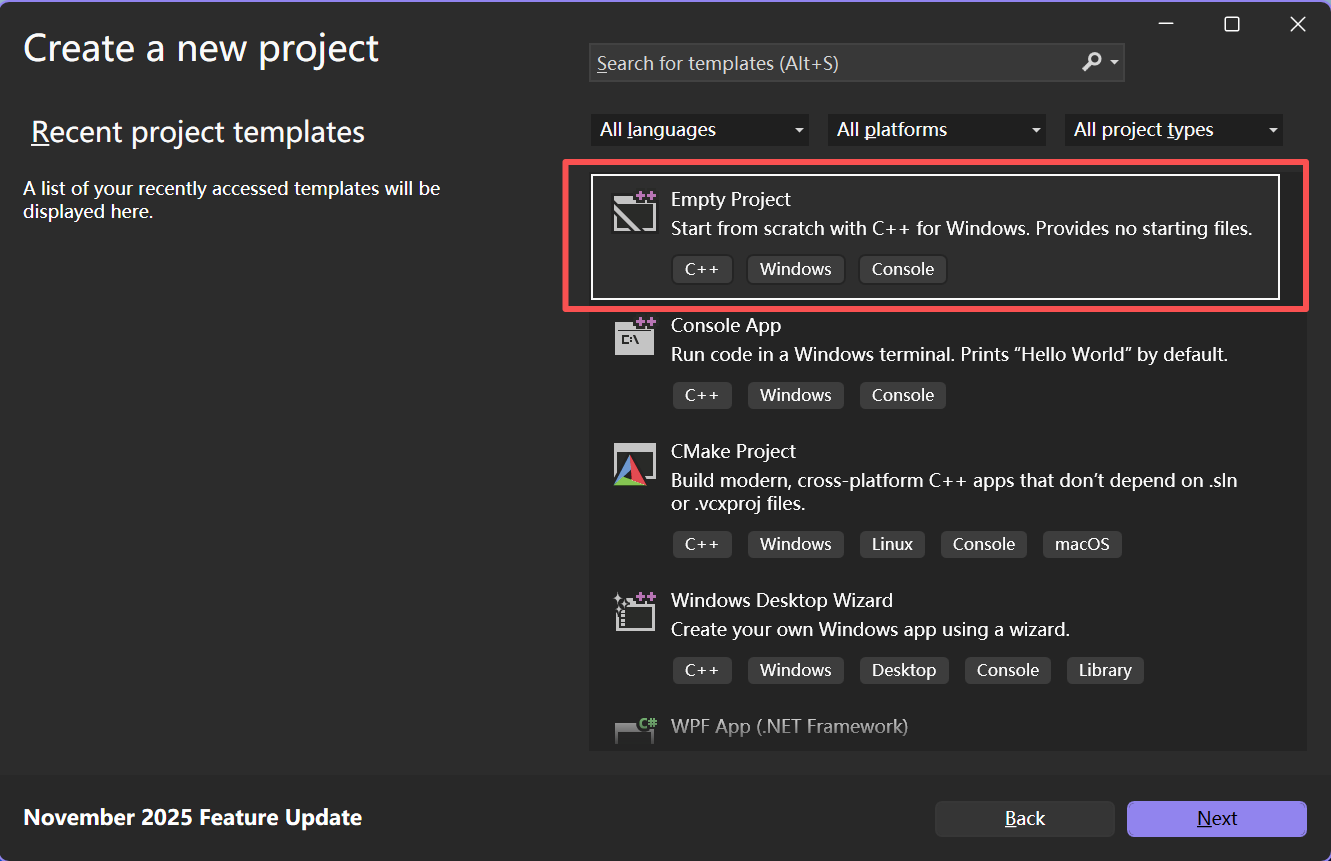Click the Console tag under Empty Project
The width and height of the screenshot is (1331, 861).
pyautogui.click(x=903, y=270)
